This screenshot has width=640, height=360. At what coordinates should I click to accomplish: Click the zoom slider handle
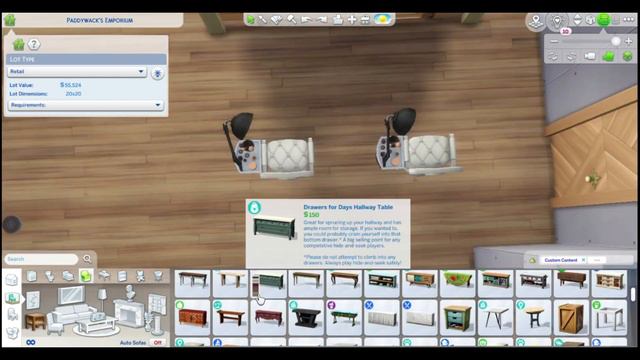point(616,41)
